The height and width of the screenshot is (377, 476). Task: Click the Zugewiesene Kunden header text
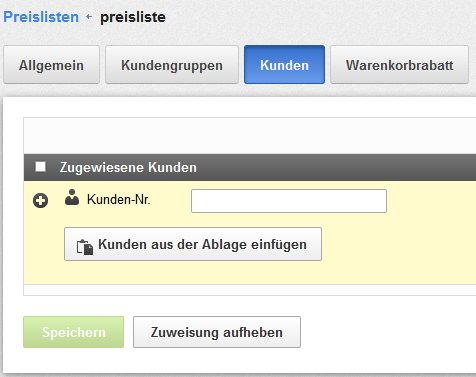[x=128, y=167]
